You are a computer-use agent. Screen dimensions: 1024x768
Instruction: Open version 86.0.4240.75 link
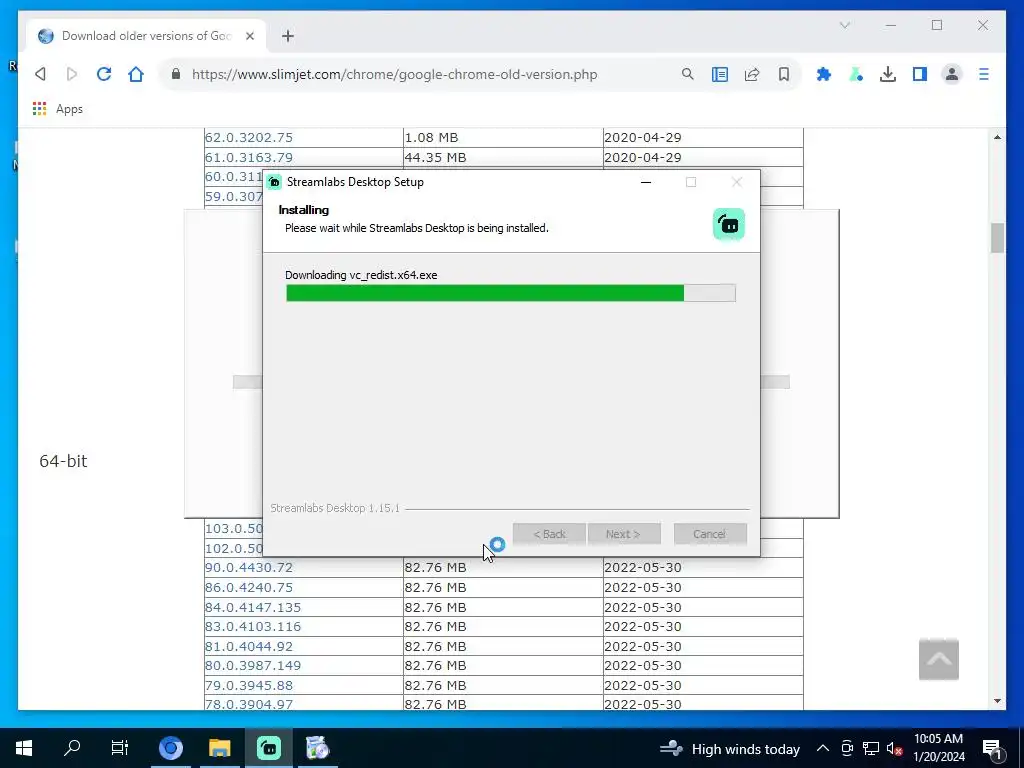pos(249,587)
